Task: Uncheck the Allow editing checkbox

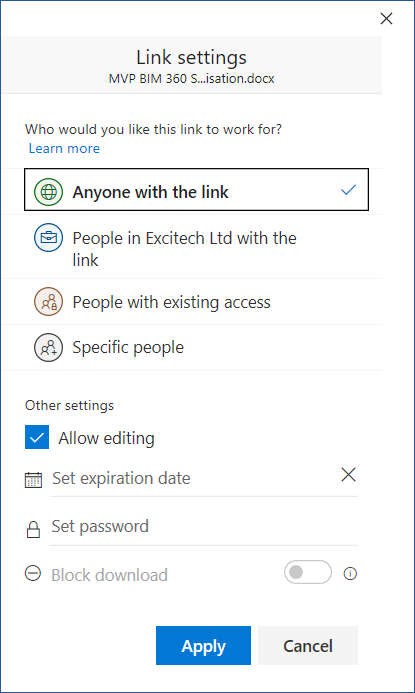Action: point(37,437)
